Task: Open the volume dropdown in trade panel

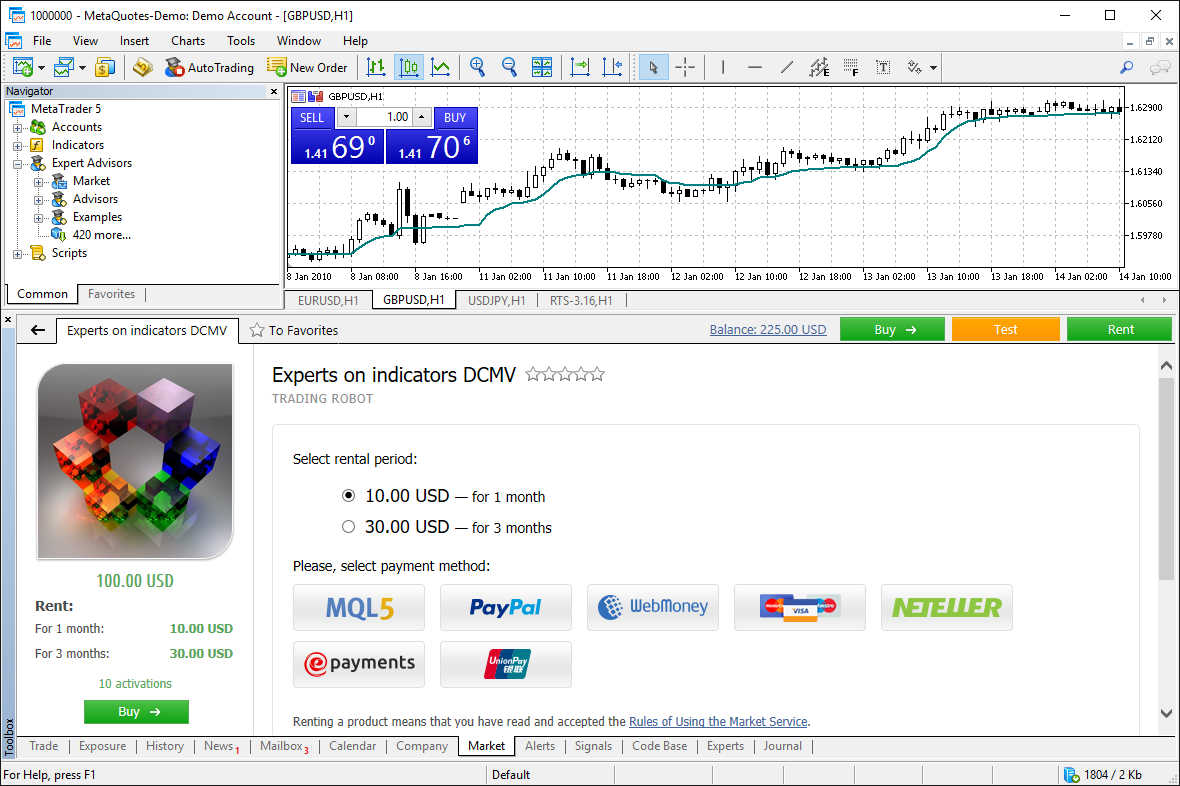Action: coord(346,117)
